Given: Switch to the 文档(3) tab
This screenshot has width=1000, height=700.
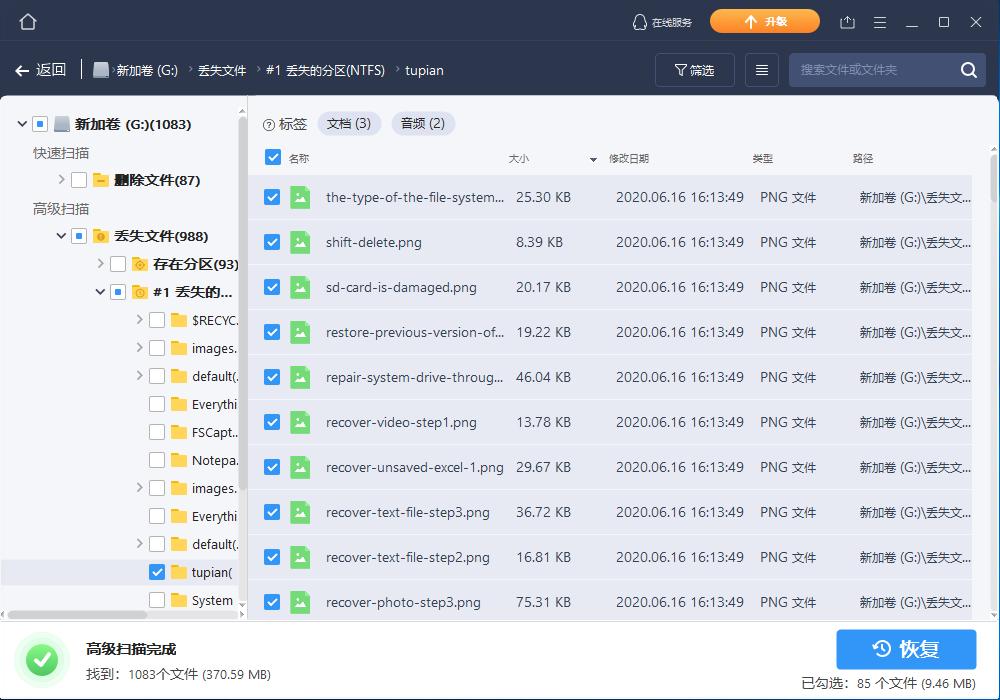Looking at the screenshot, I should tap(347, 124).
